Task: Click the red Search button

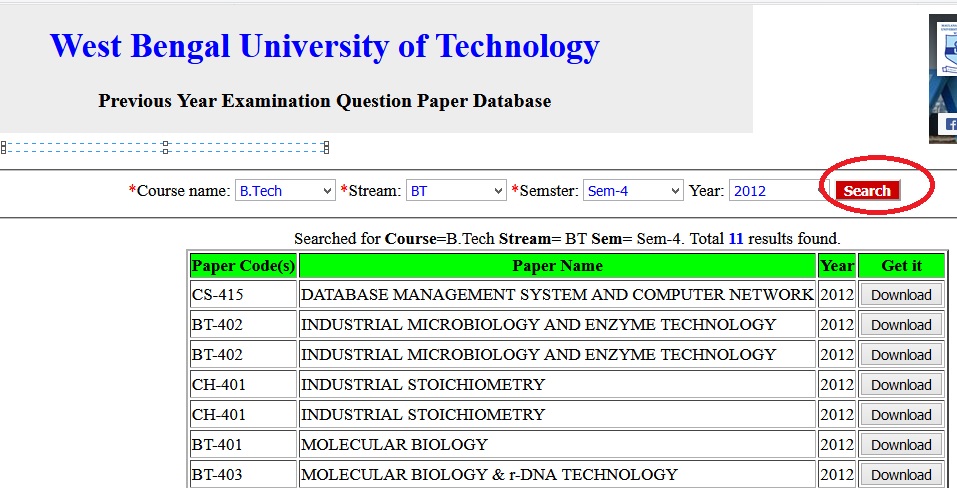Action: pos(867,191)
